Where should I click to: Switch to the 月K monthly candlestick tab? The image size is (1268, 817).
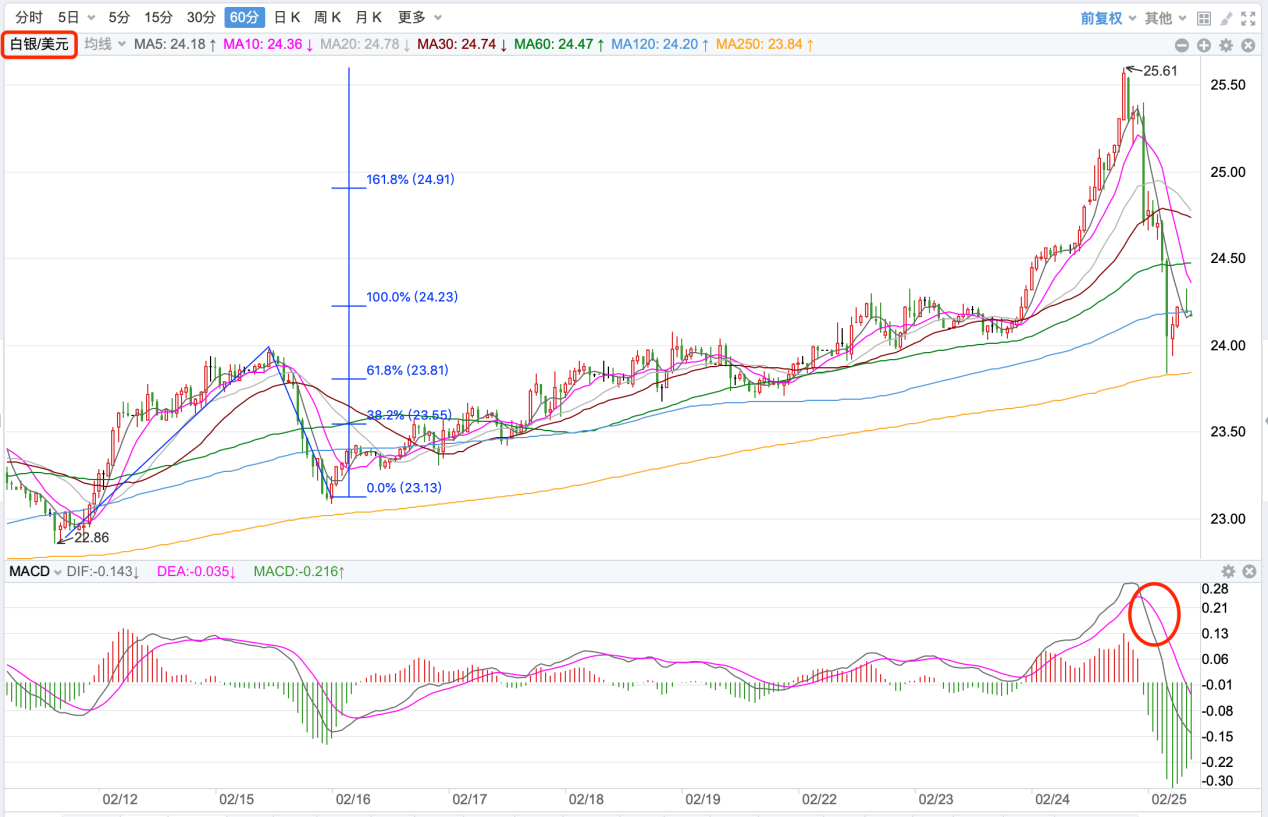click(368, 17)
